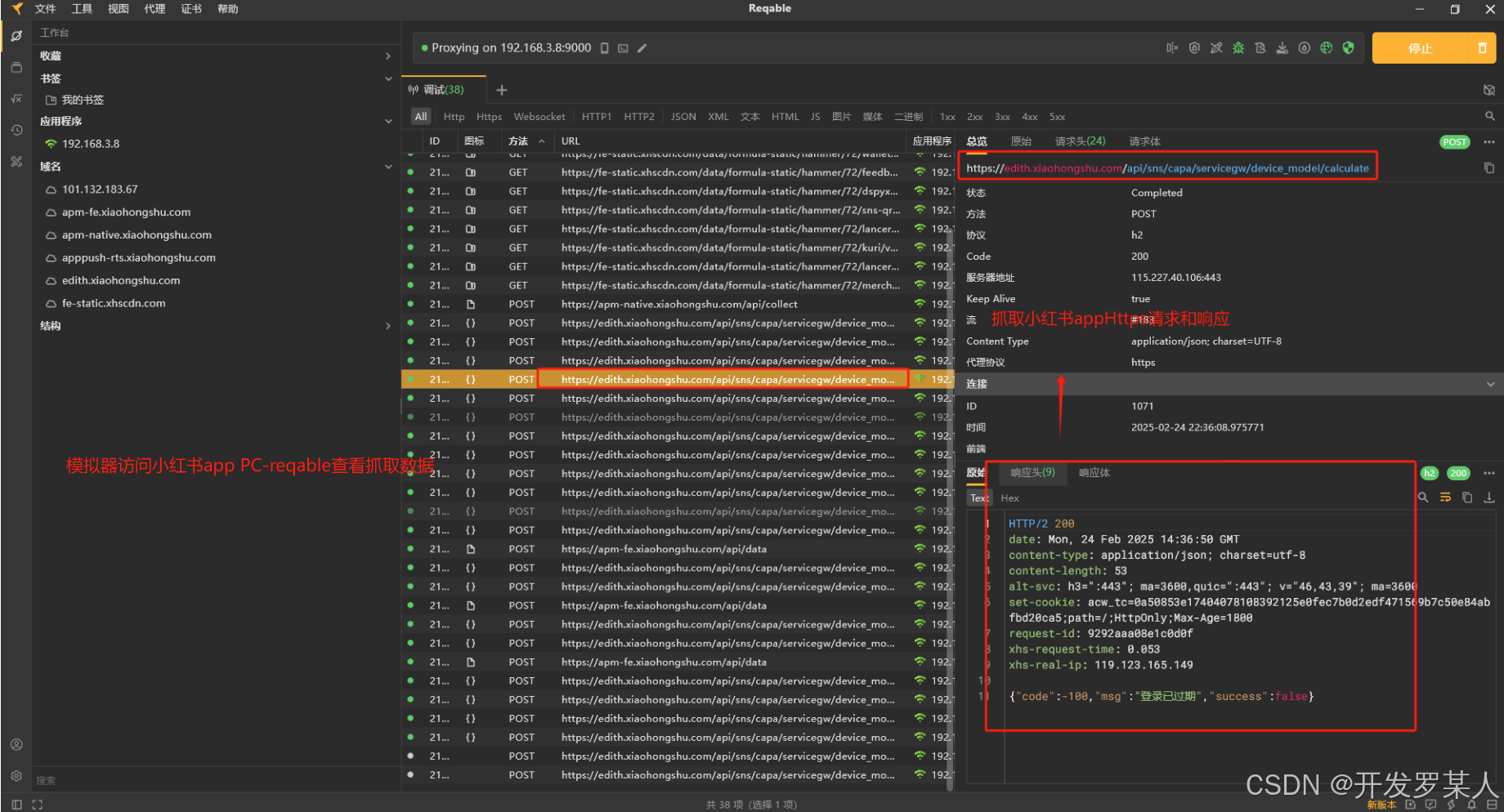Click the terminal icon beside proxy address

[623, 48]
